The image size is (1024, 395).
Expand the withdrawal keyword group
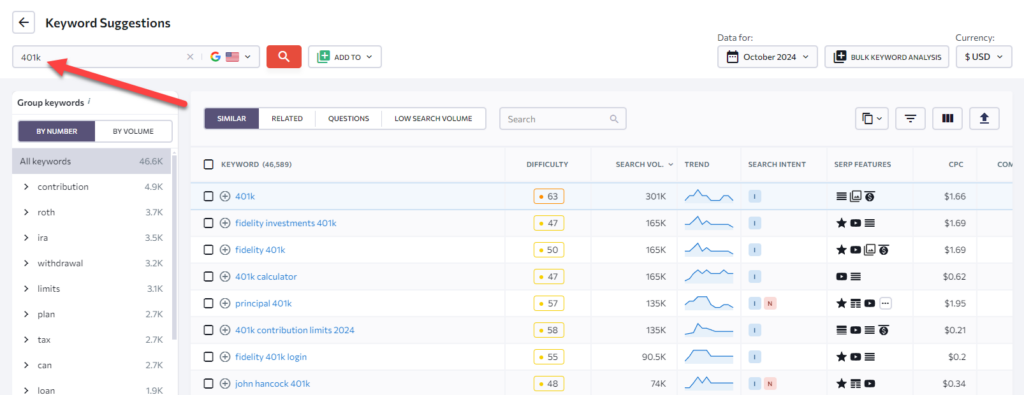(x=26, y=264)
